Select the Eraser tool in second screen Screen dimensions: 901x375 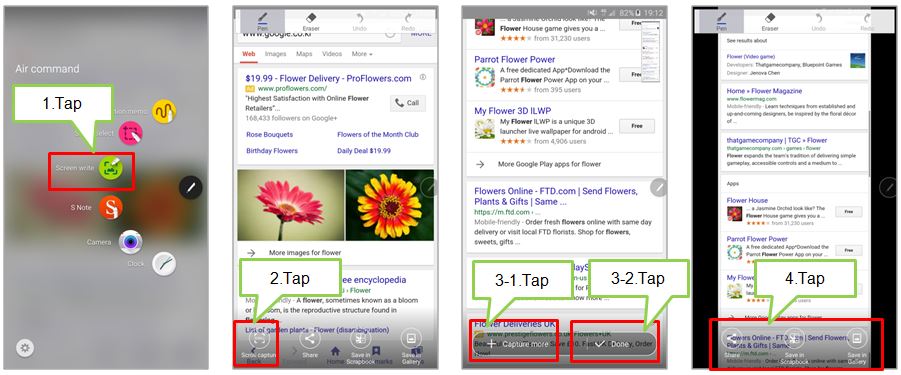pyautogui.click(x=311, y=21)
